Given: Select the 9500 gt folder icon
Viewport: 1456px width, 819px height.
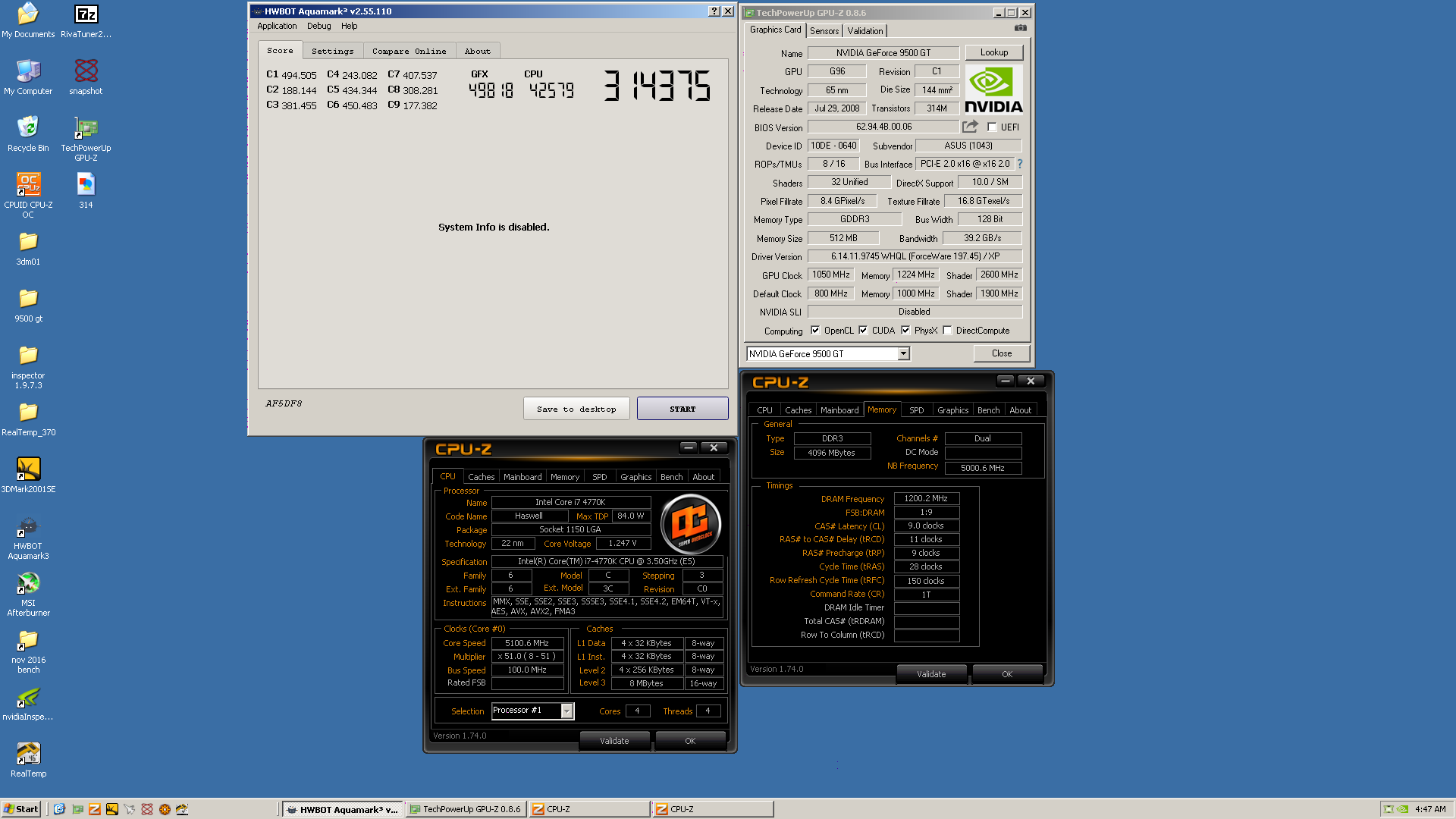Looking at the screenshot, I should 28,305.
